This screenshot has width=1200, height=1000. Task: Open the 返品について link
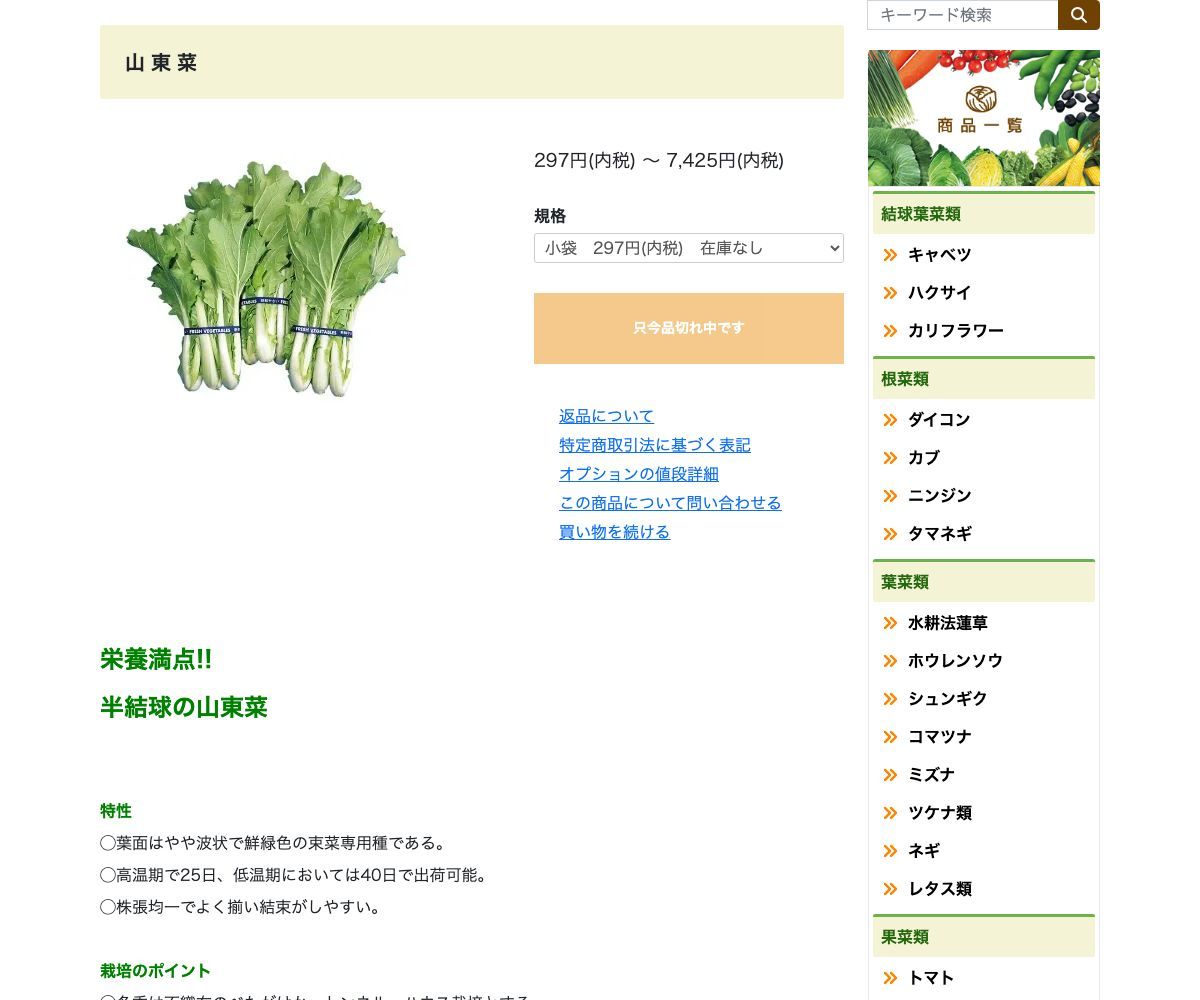point(606,416)
